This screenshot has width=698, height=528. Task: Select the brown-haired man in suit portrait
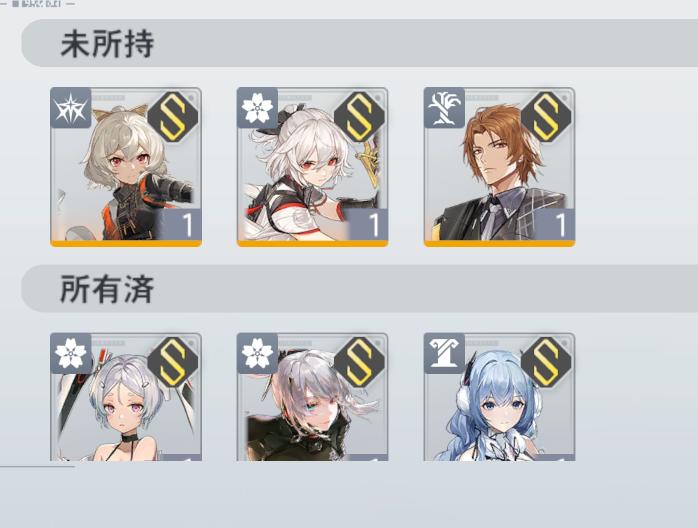499,167
